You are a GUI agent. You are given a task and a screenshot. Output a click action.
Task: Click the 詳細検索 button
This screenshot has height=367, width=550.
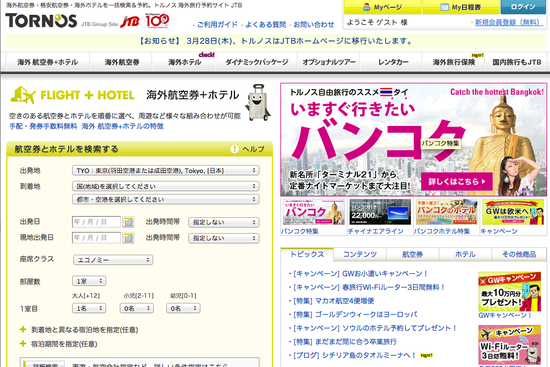(43, 364)
